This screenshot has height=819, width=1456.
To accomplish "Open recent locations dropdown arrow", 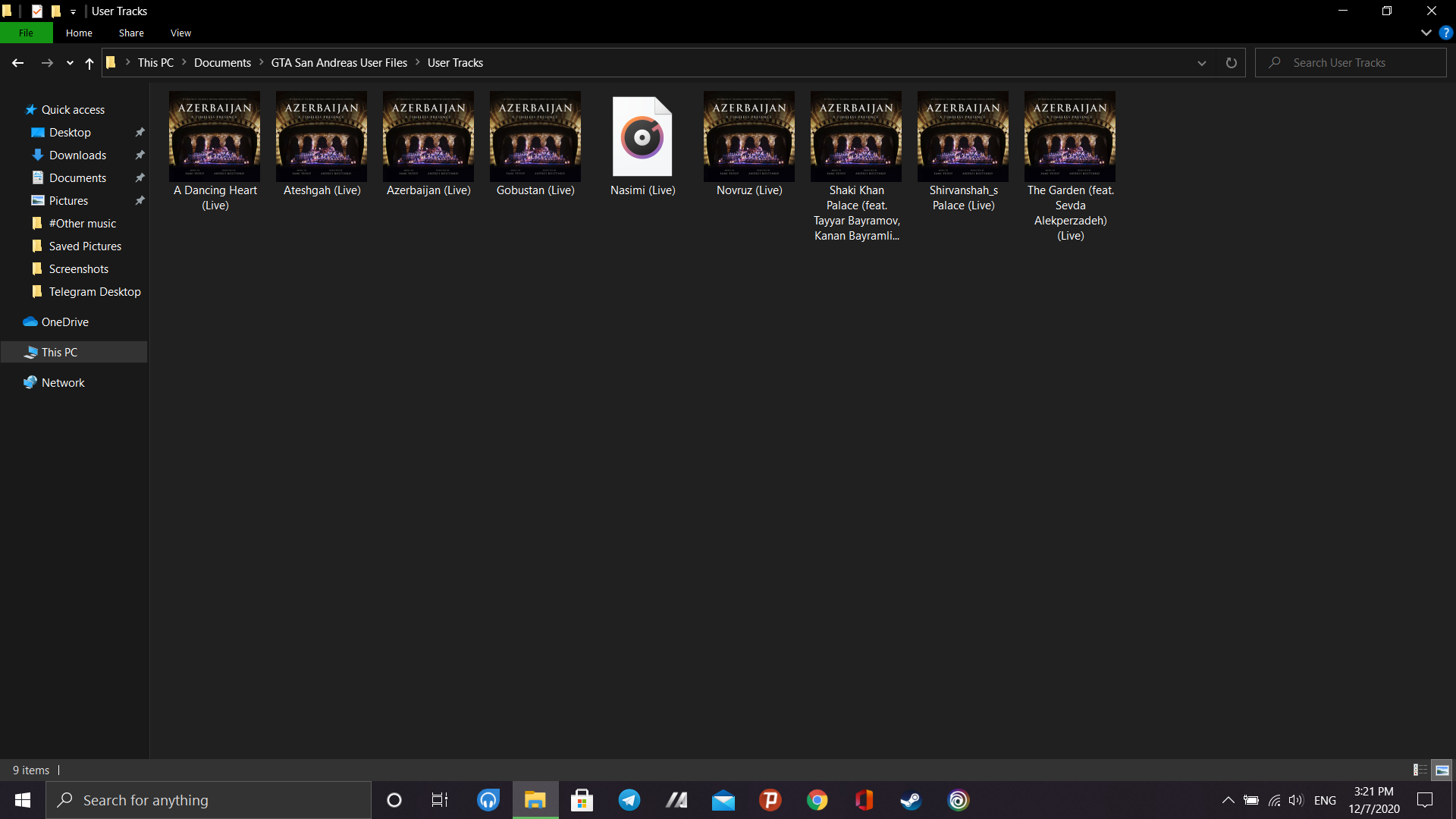I will click(x=70, y=63).
